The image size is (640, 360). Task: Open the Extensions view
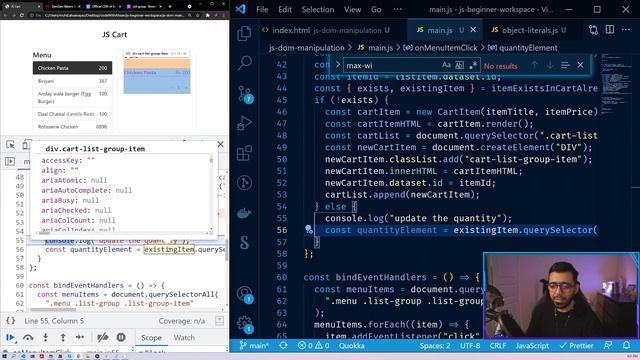[244, 153]
